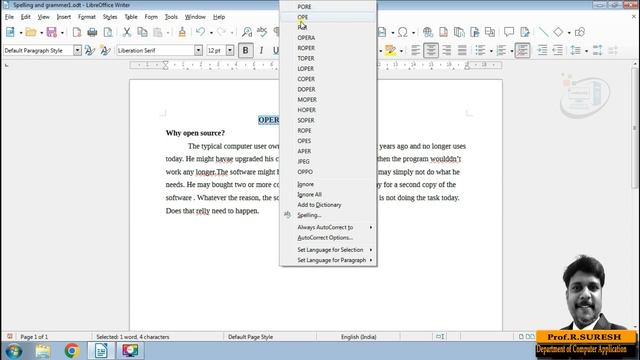Align text left

point(416,50)
